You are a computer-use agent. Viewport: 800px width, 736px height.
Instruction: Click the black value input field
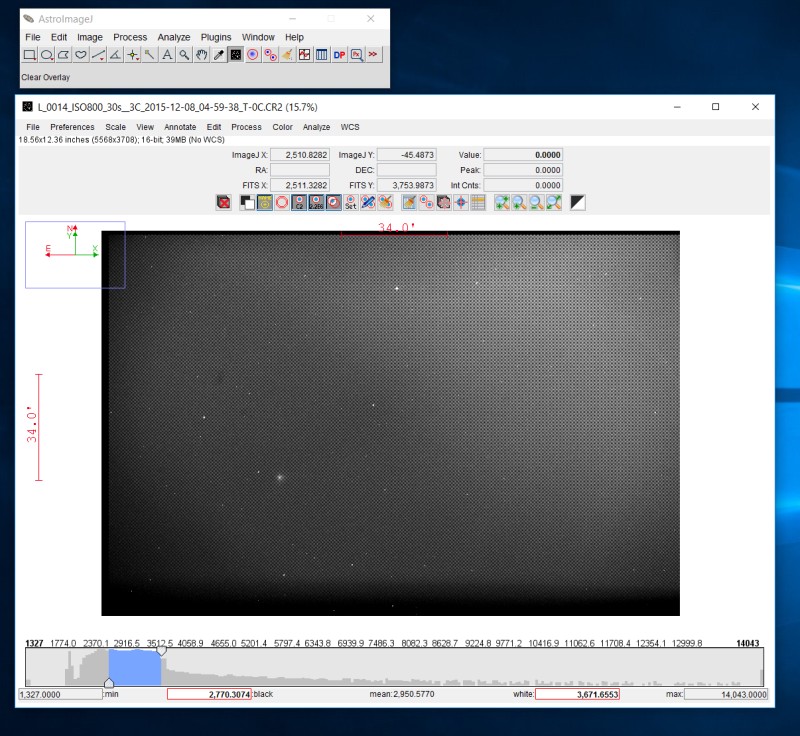point(208,694)
